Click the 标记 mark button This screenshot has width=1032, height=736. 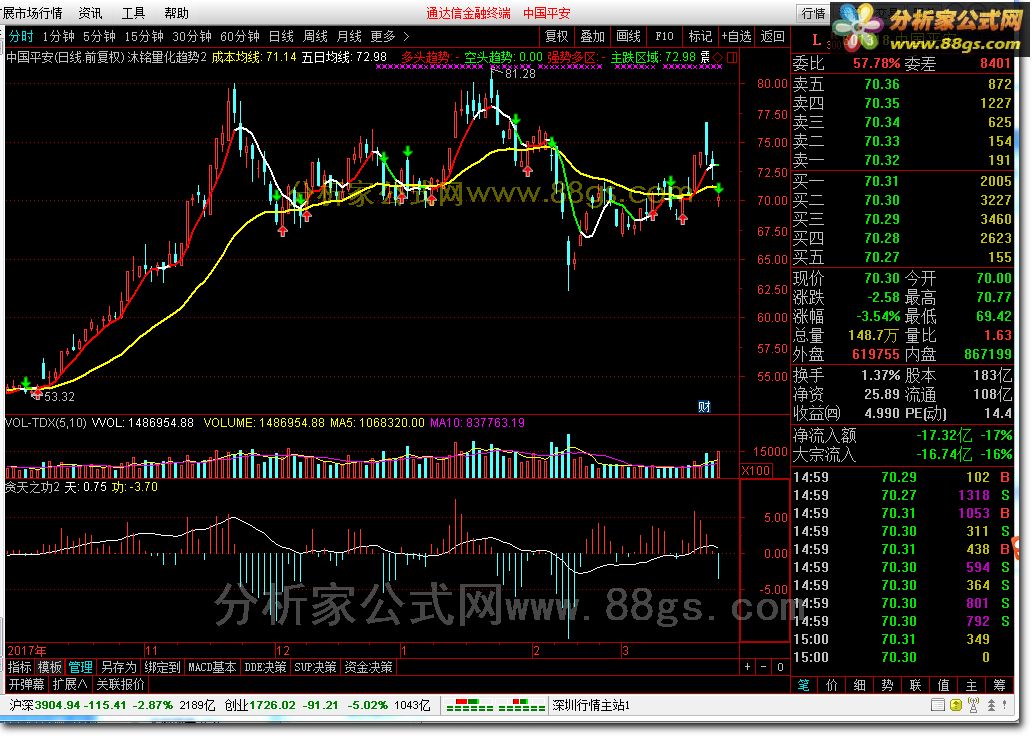click(x=700, y=36)
